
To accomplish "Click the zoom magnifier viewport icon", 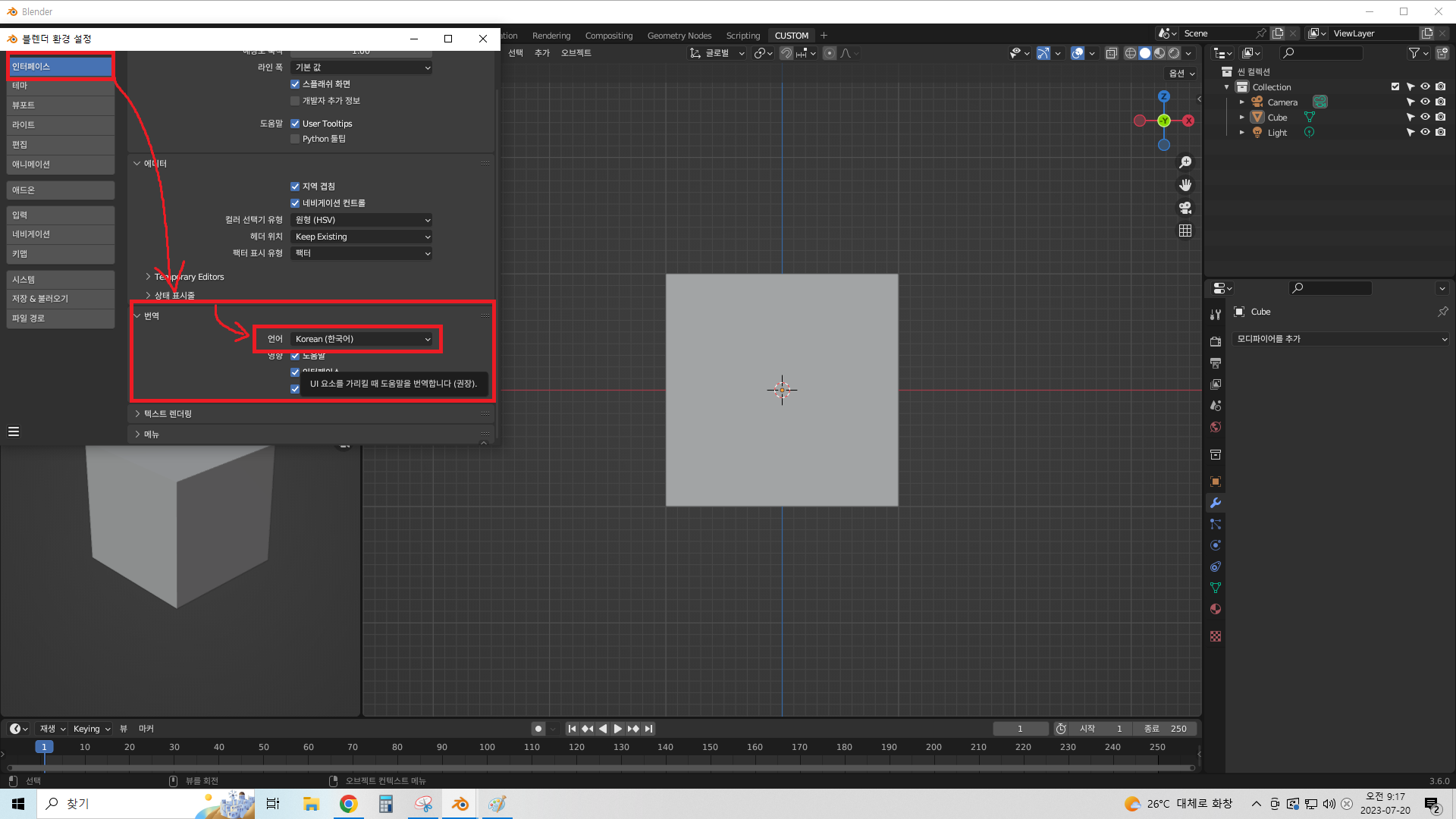I will point(1185,162).
